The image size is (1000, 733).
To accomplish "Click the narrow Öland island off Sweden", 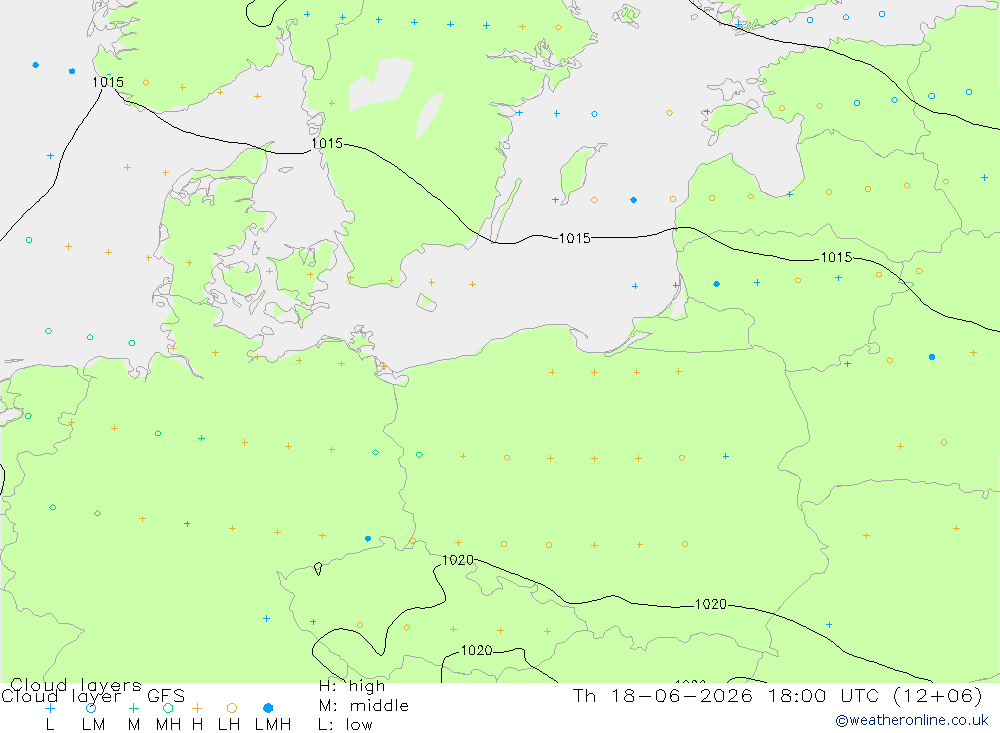I will click(x=507, y=209).
